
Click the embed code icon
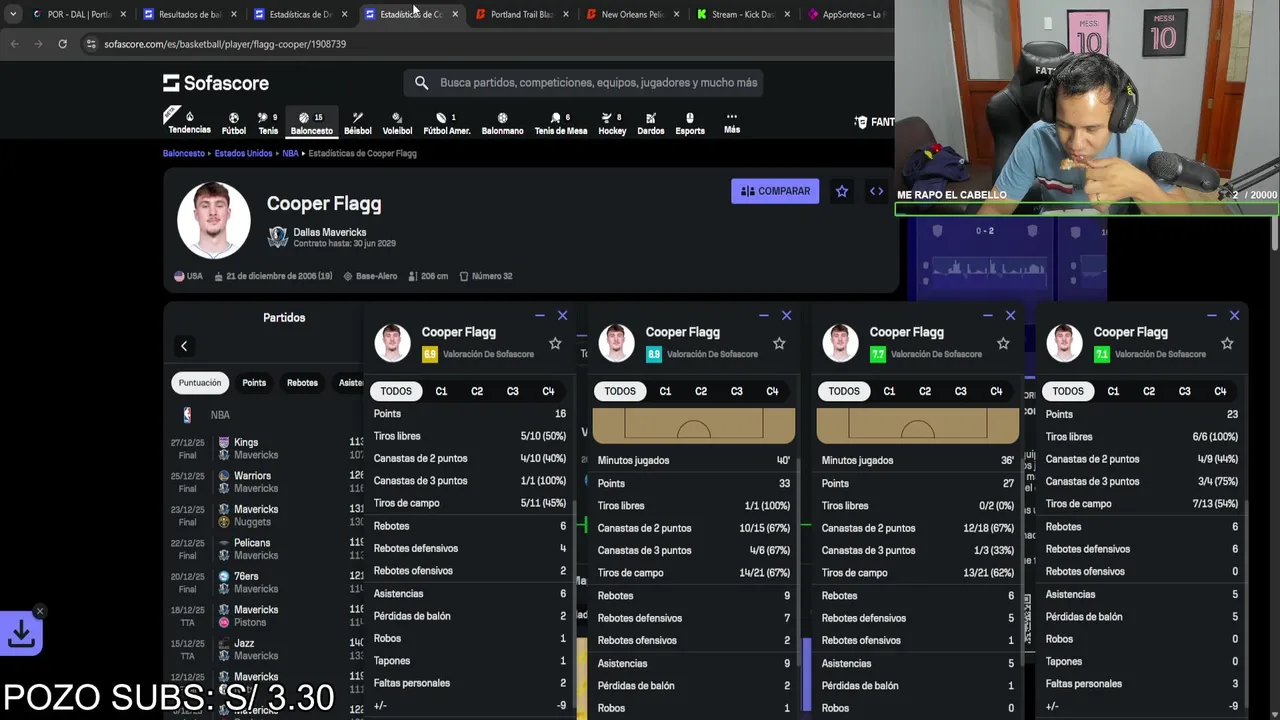(x=876, y=191)
